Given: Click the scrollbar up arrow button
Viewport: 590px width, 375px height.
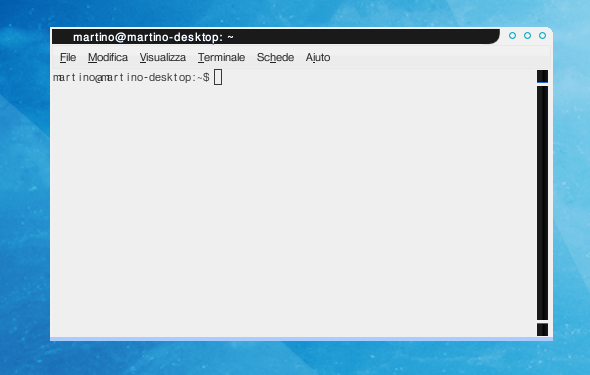Looking at the screenshot, I should [542, 76].
